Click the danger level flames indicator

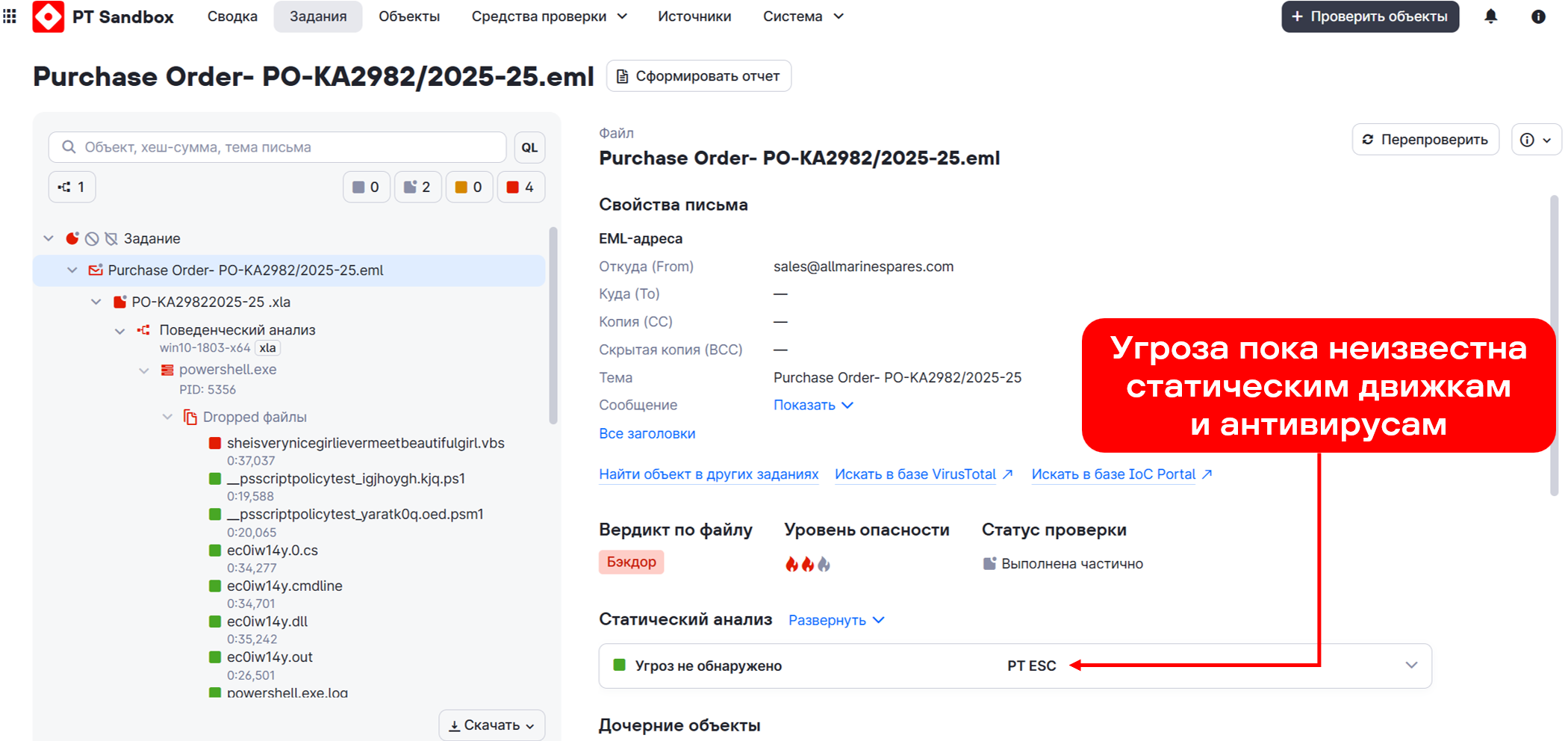807,564
